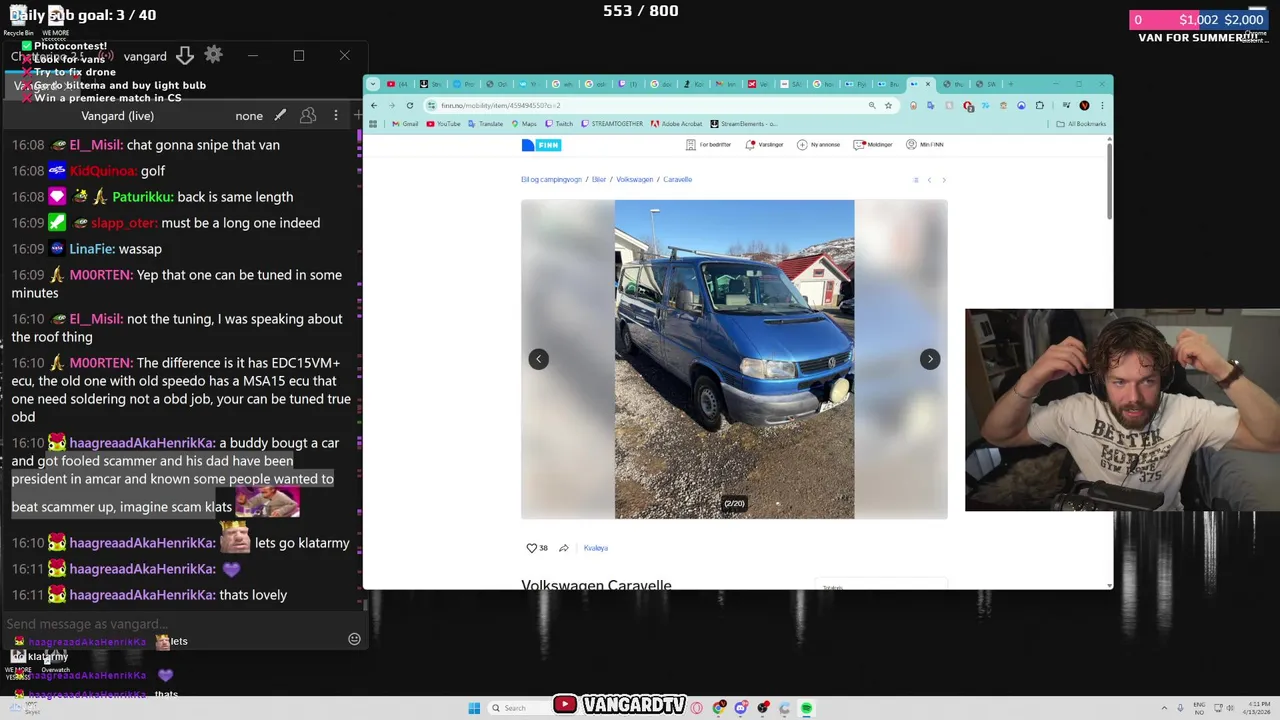Go back using the browser back arrow
1280x720 pixels.
[x=374, y=105]
